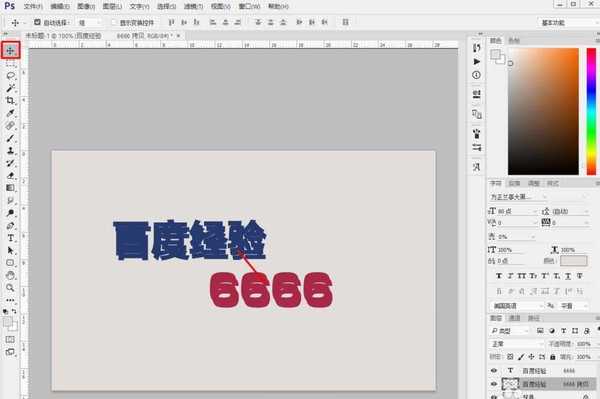Viewport: 600px width, 399px height.
Task: Enable the auto-select checkbox in options bar
Action: [37, 23]
